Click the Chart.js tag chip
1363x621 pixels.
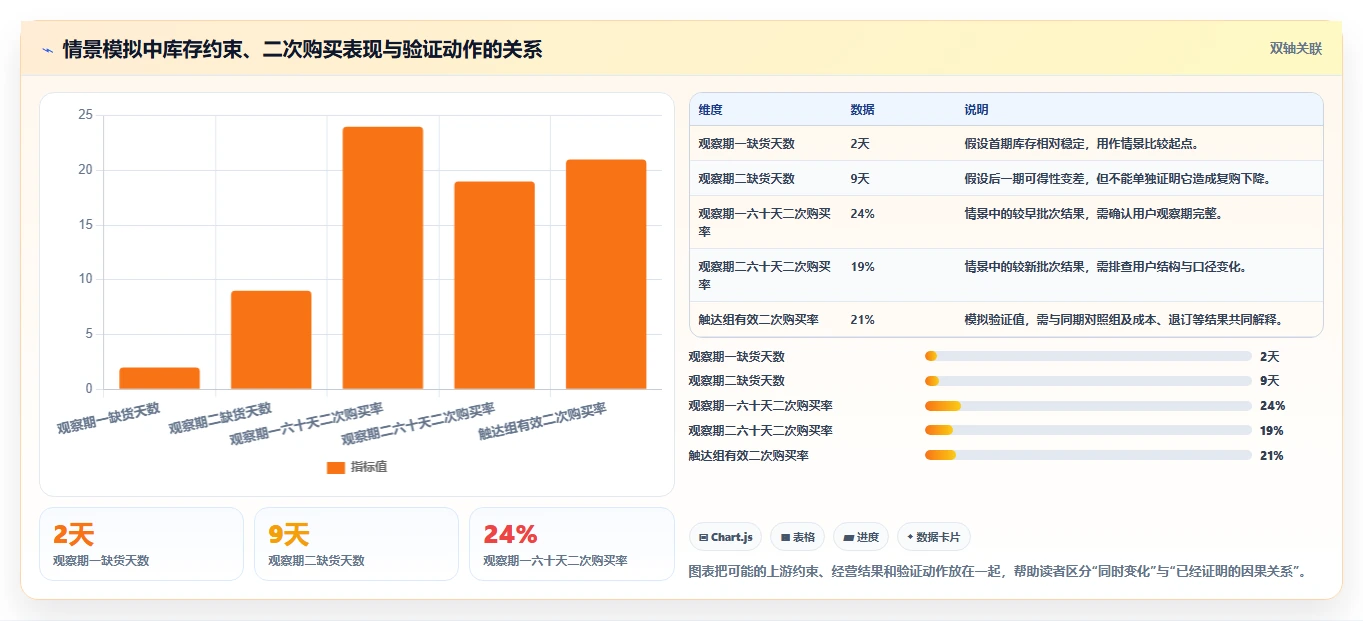tap(725, 537)
